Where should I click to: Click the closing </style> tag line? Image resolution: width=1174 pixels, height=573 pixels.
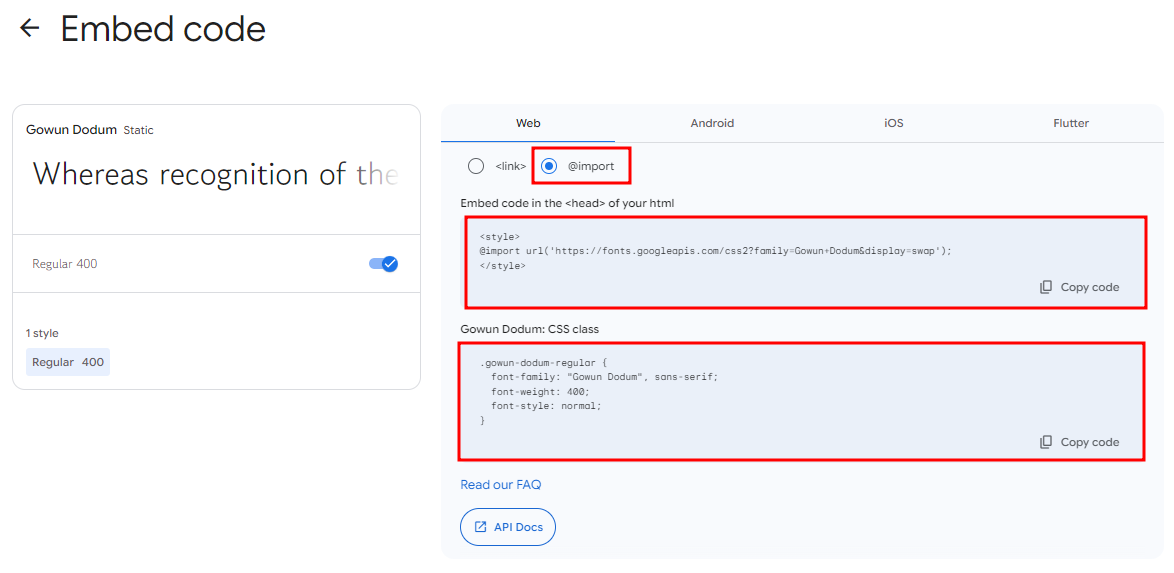502,265
